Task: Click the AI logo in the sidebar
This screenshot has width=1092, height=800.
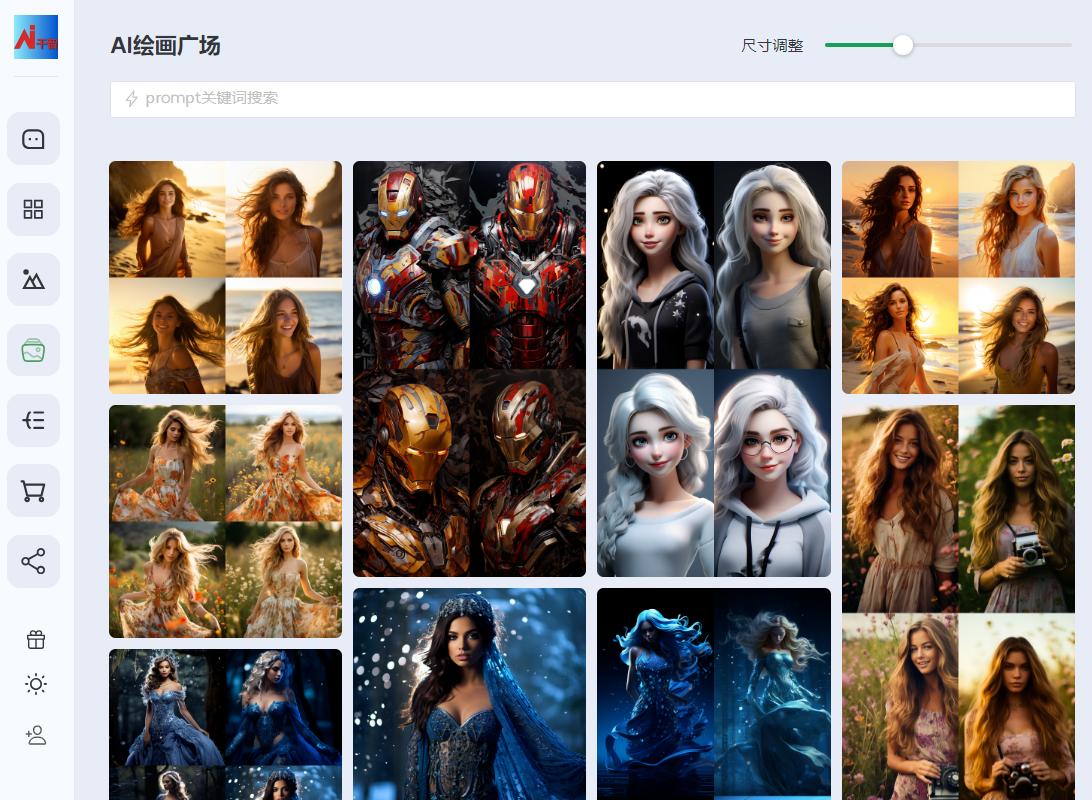Action: [36, 37]
